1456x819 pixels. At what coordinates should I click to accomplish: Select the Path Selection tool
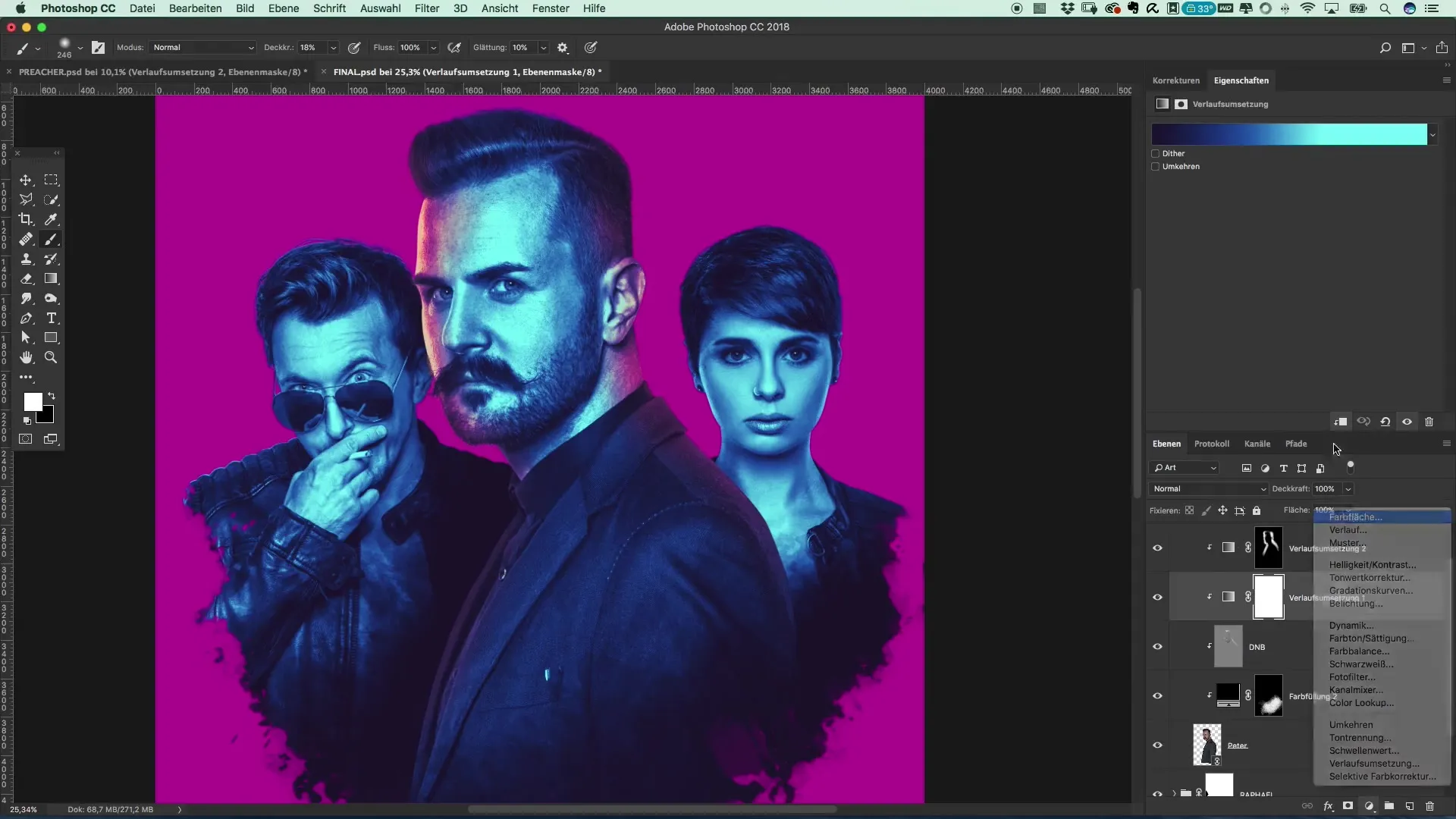(x=26, y=337)
